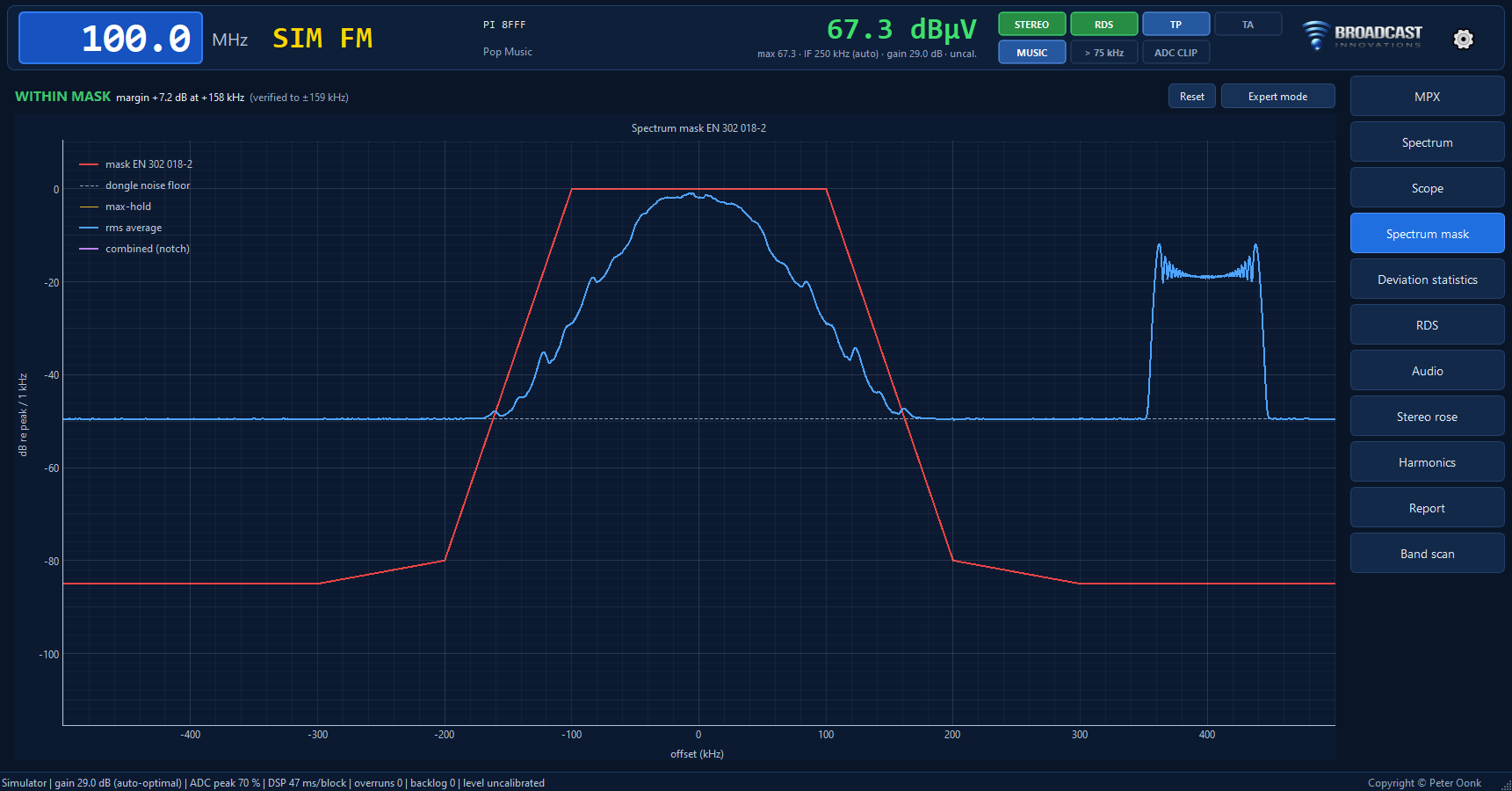Viewport: 1512px width, 791px height.
Task: Click the PI 8FFF code
Action: (x=504, y=25)
